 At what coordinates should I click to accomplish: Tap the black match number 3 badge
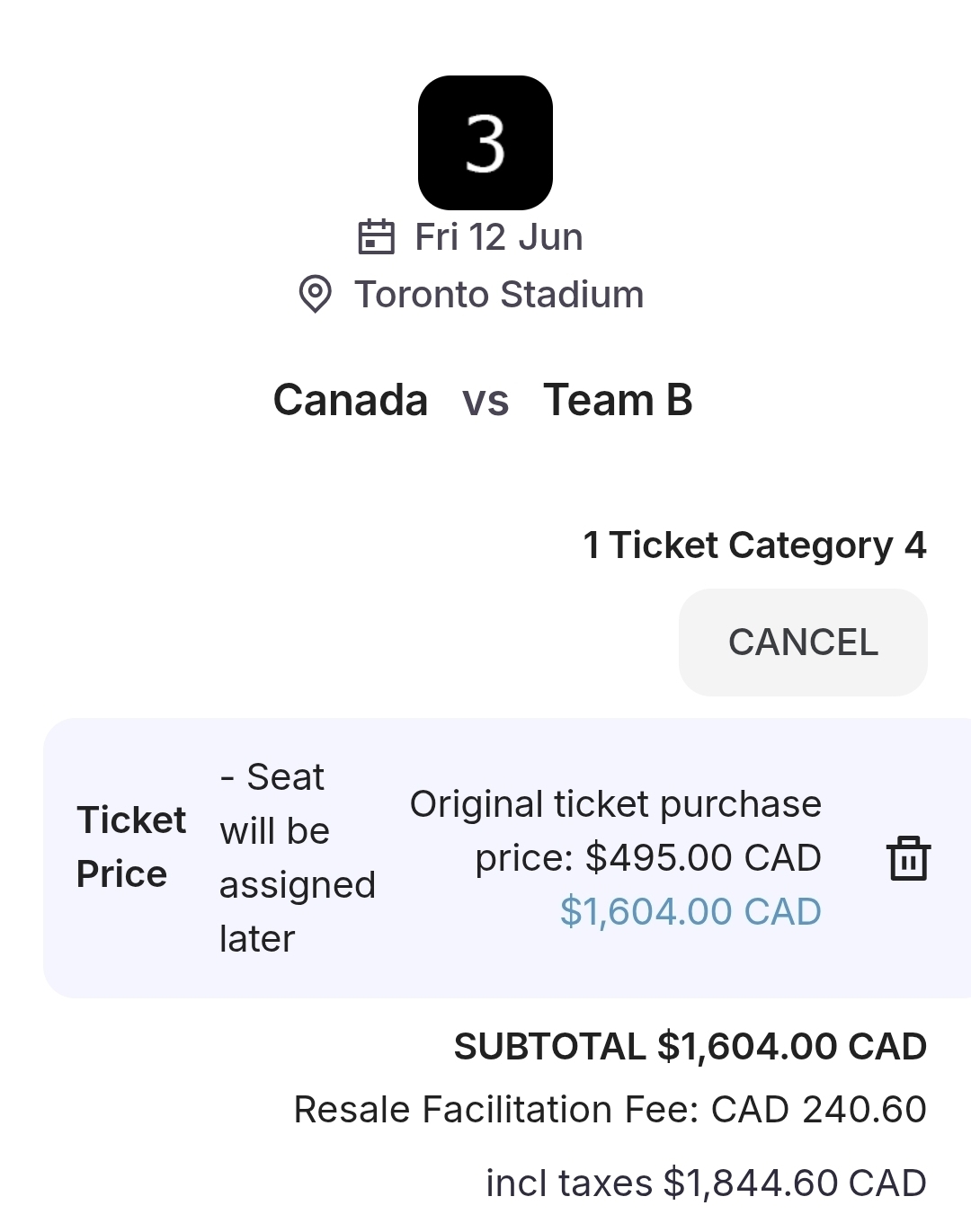(485, 143)
